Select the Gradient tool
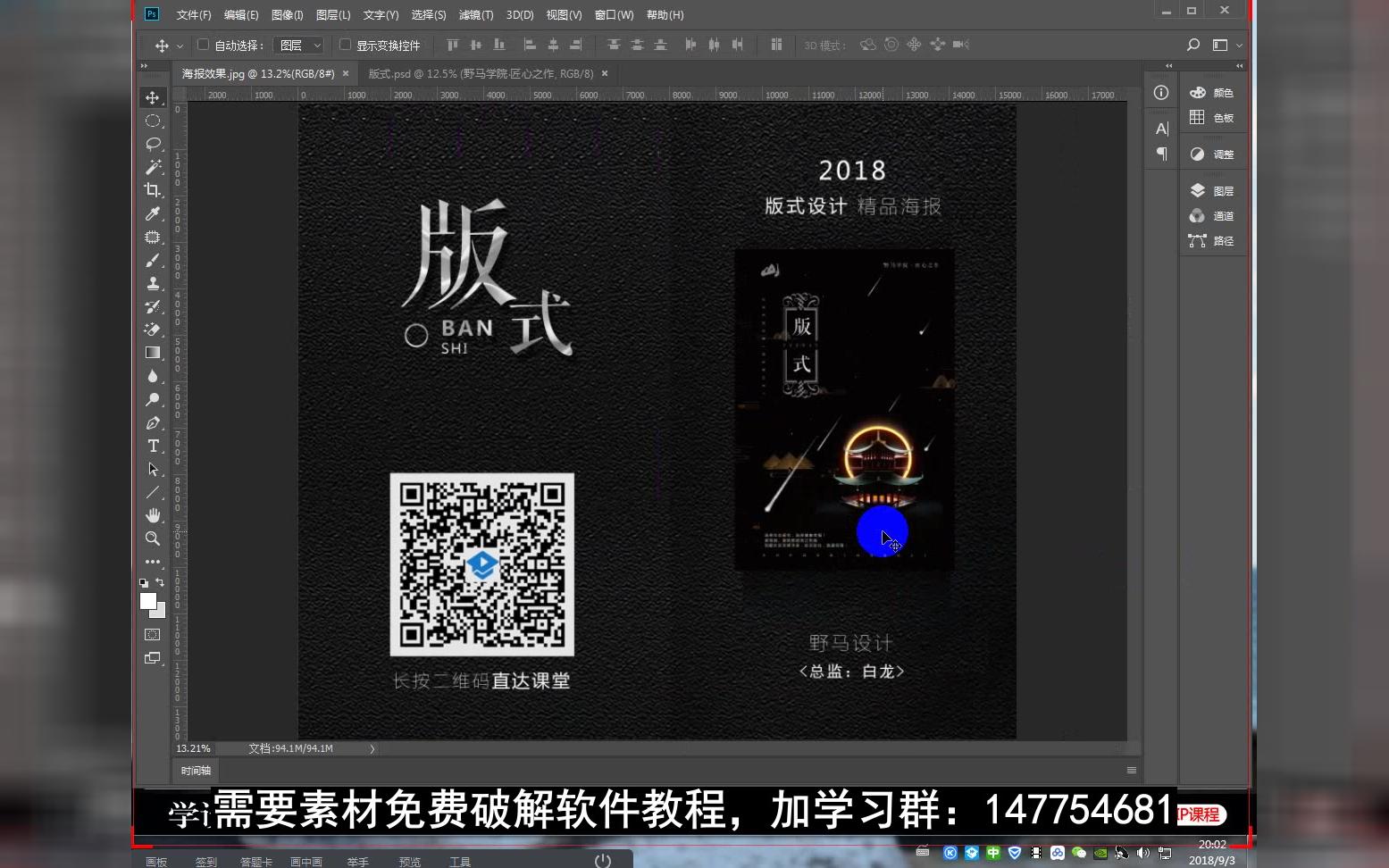Screen dimensions: 1389x868 153,353
